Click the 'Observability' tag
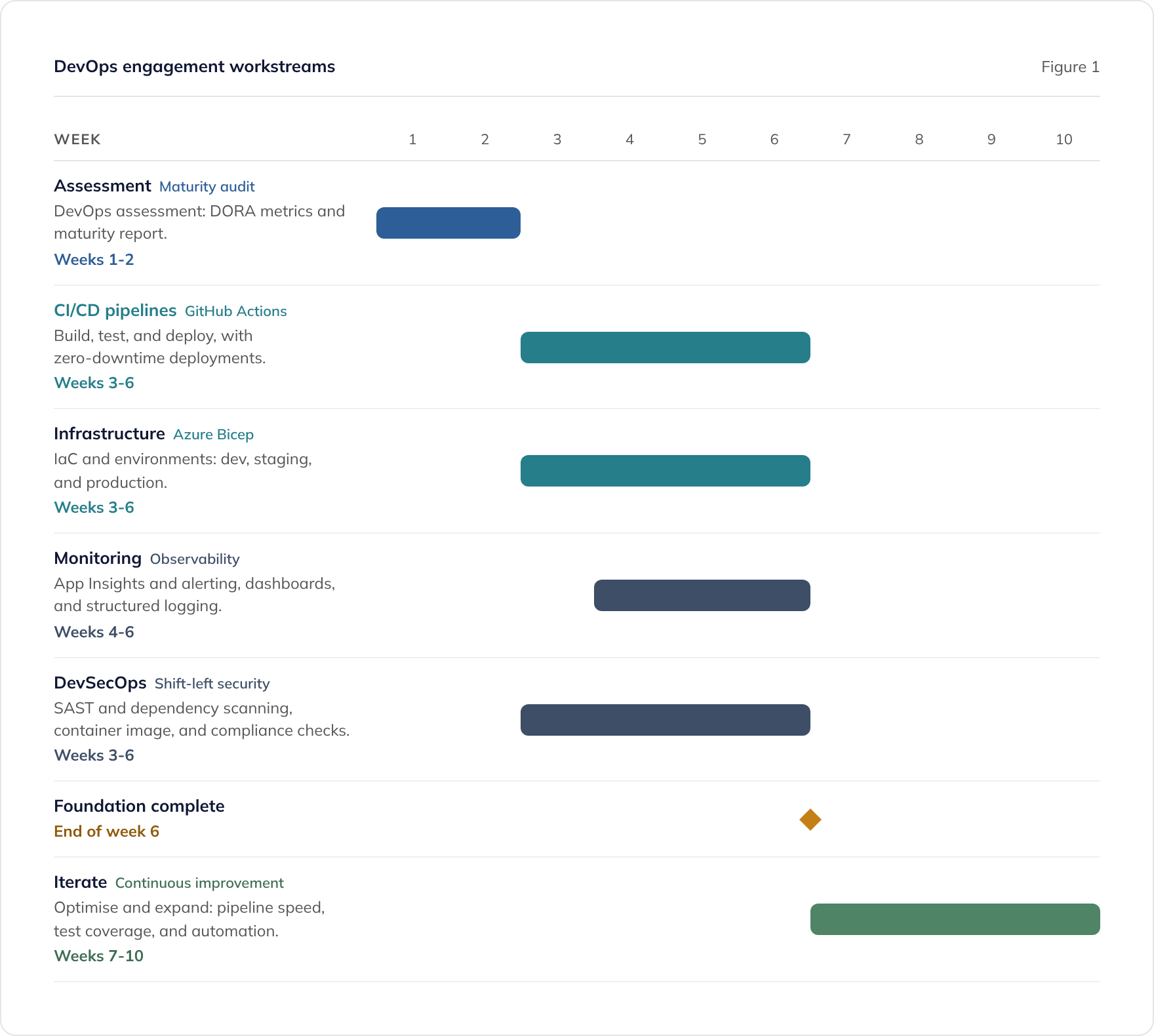Image resolution: width=1154 pixels, height=1036 pixels. (x=195, y=559)
